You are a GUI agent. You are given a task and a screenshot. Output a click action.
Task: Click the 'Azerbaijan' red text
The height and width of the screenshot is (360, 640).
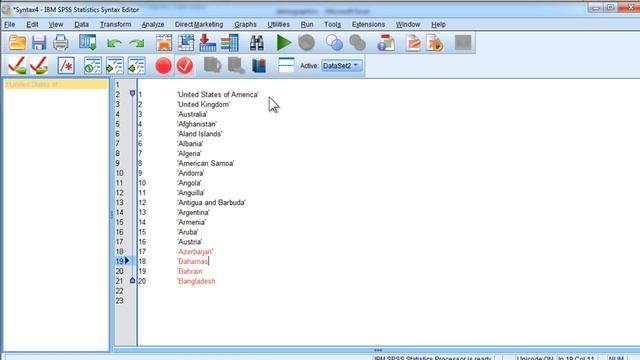click(195, 252)
